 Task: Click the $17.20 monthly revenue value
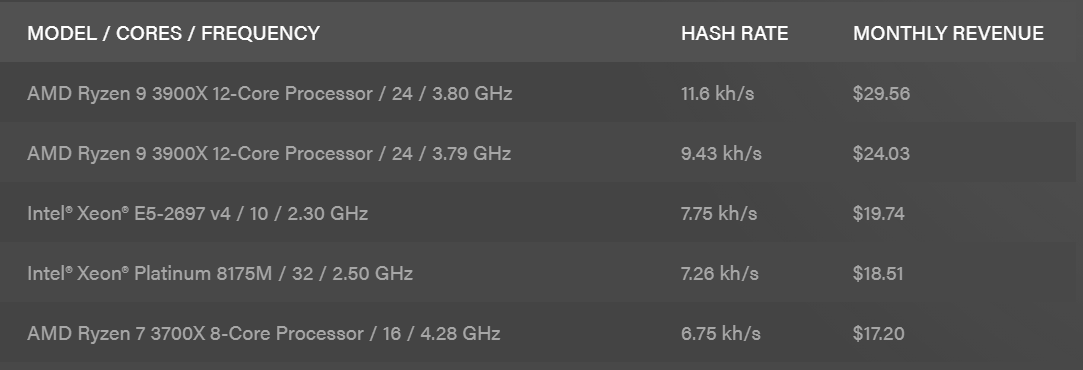click(879, 333)
